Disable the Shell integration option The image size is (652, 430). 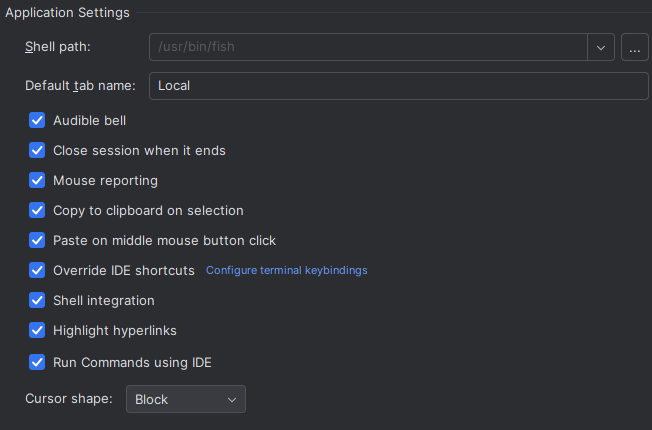(37, 300)
